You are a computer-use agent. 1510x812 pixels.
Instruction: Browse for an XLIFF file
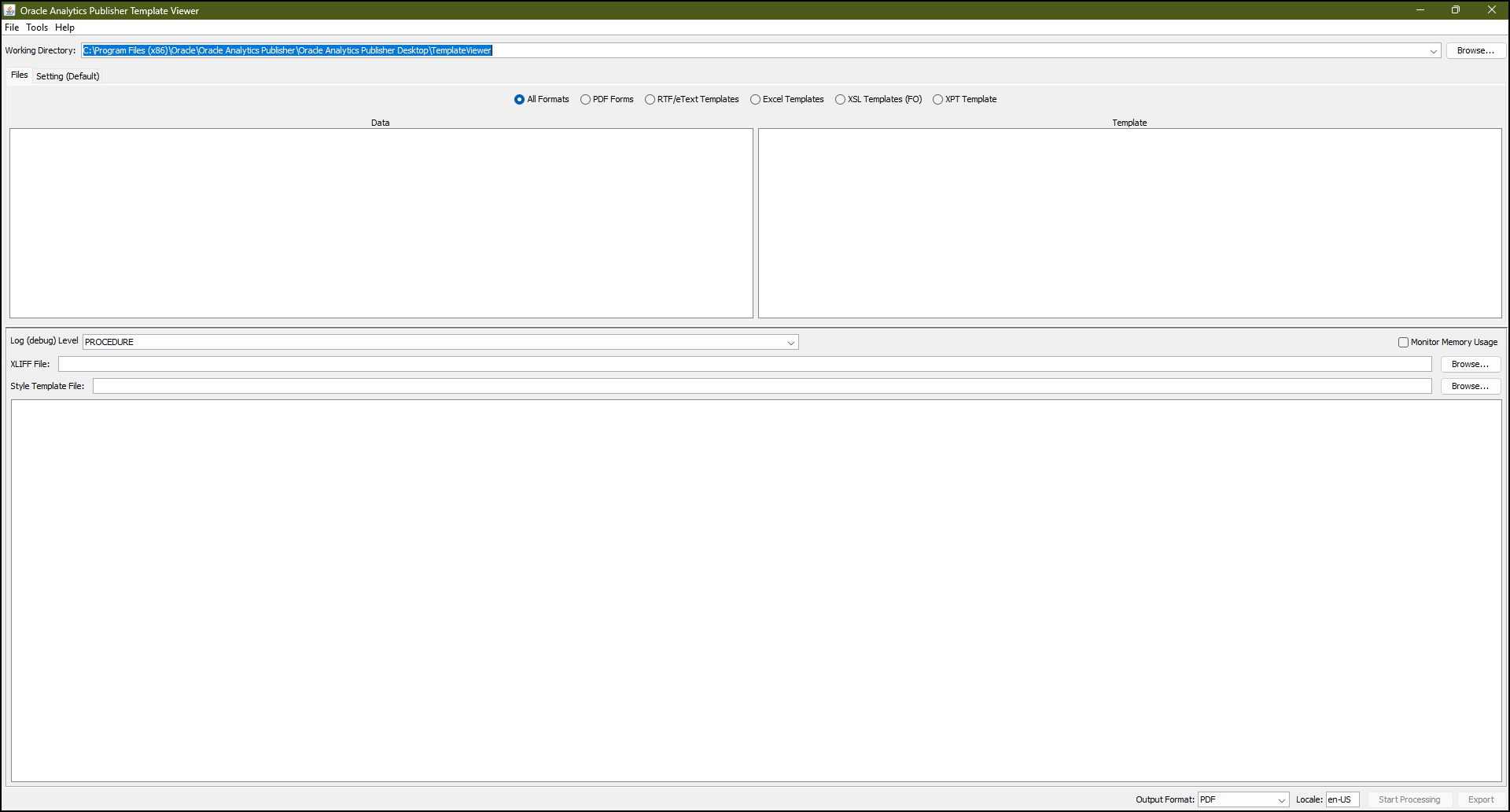(x=1470, y=364)
